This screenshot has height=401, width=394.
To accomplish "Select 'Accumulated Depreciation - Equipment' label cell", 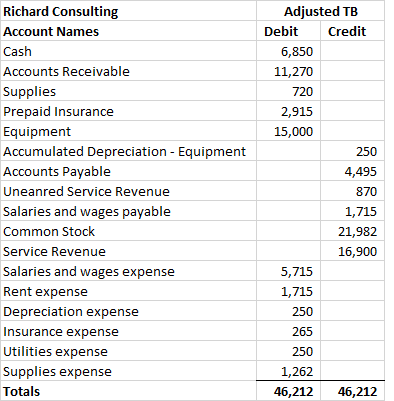I will (128, 151).
